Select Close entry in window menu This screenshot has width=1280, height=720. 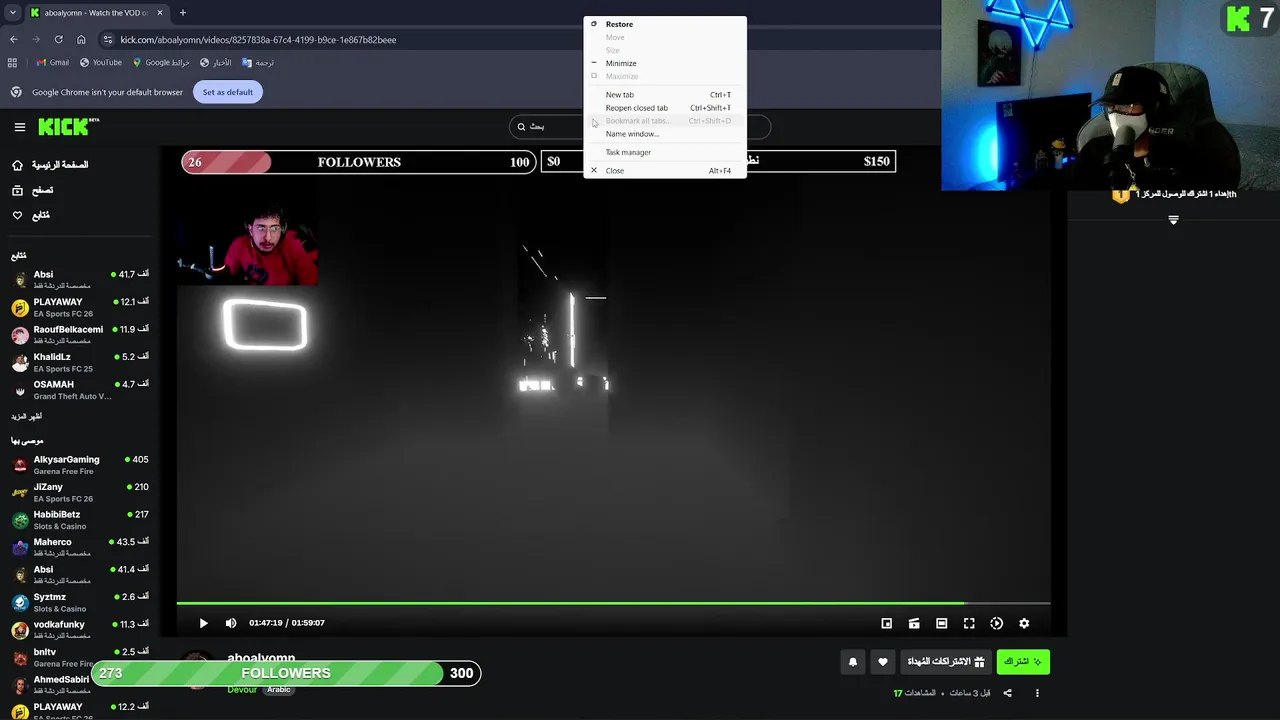[x=664, y=171]
